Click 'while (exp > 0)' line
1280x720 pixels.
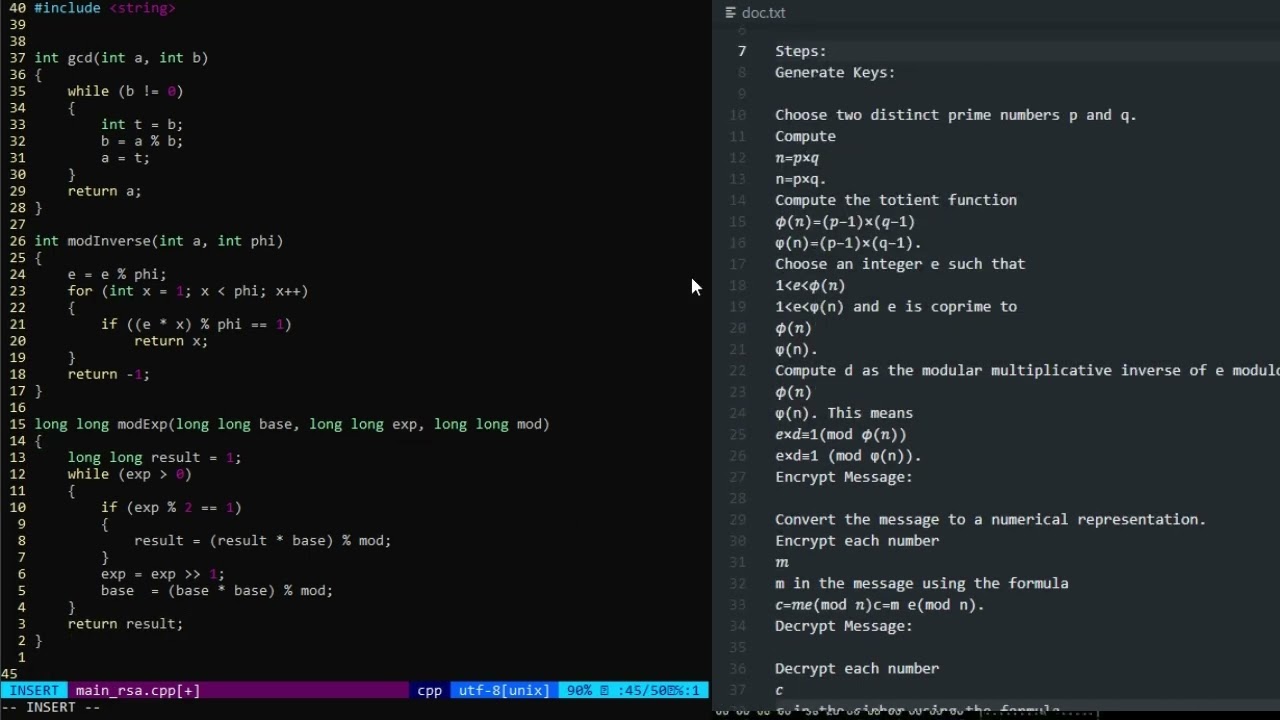(130, 474)
